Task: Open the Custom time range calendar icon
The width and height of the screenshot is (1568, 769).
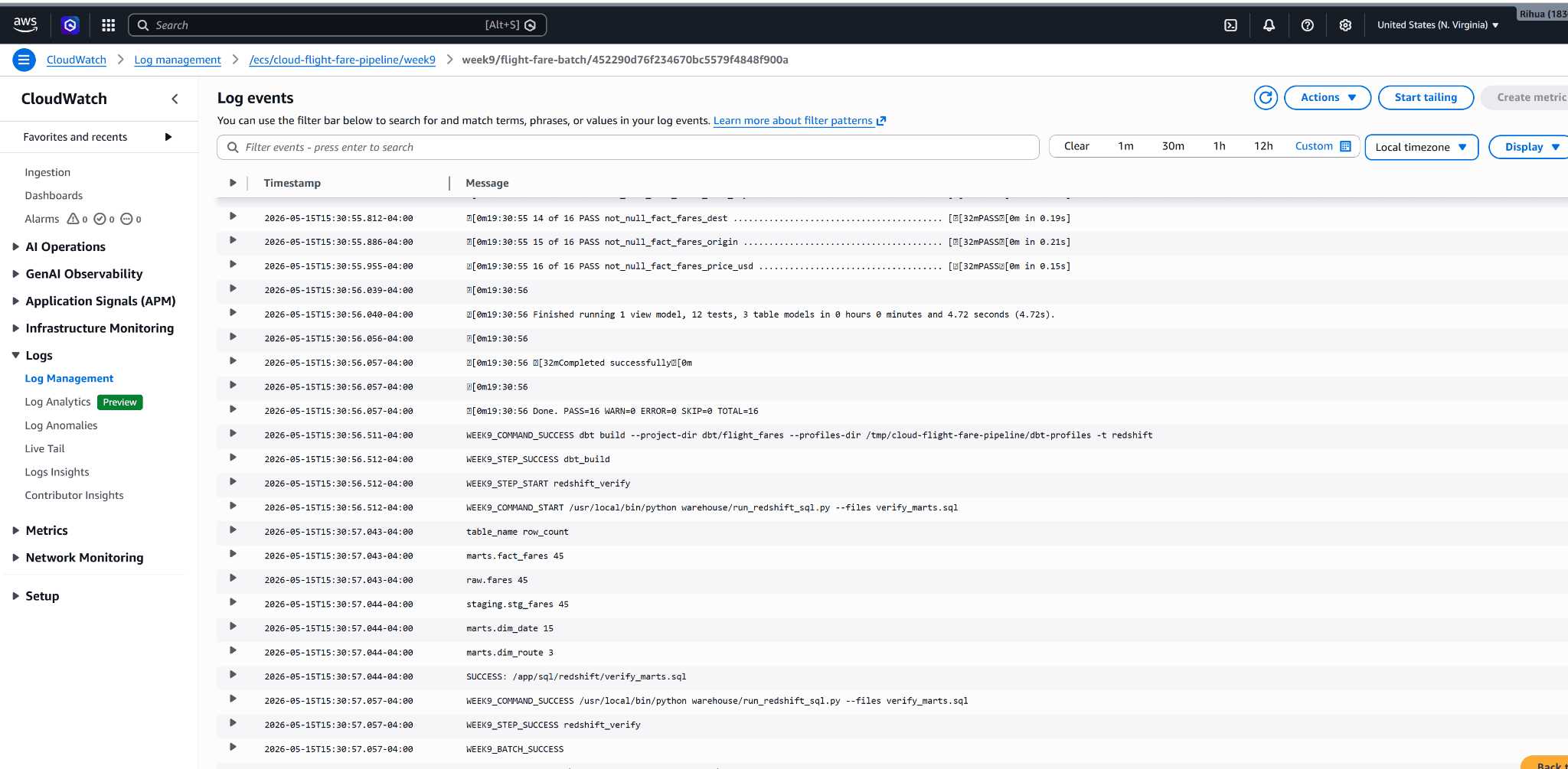Action: tap(1345, 146)
